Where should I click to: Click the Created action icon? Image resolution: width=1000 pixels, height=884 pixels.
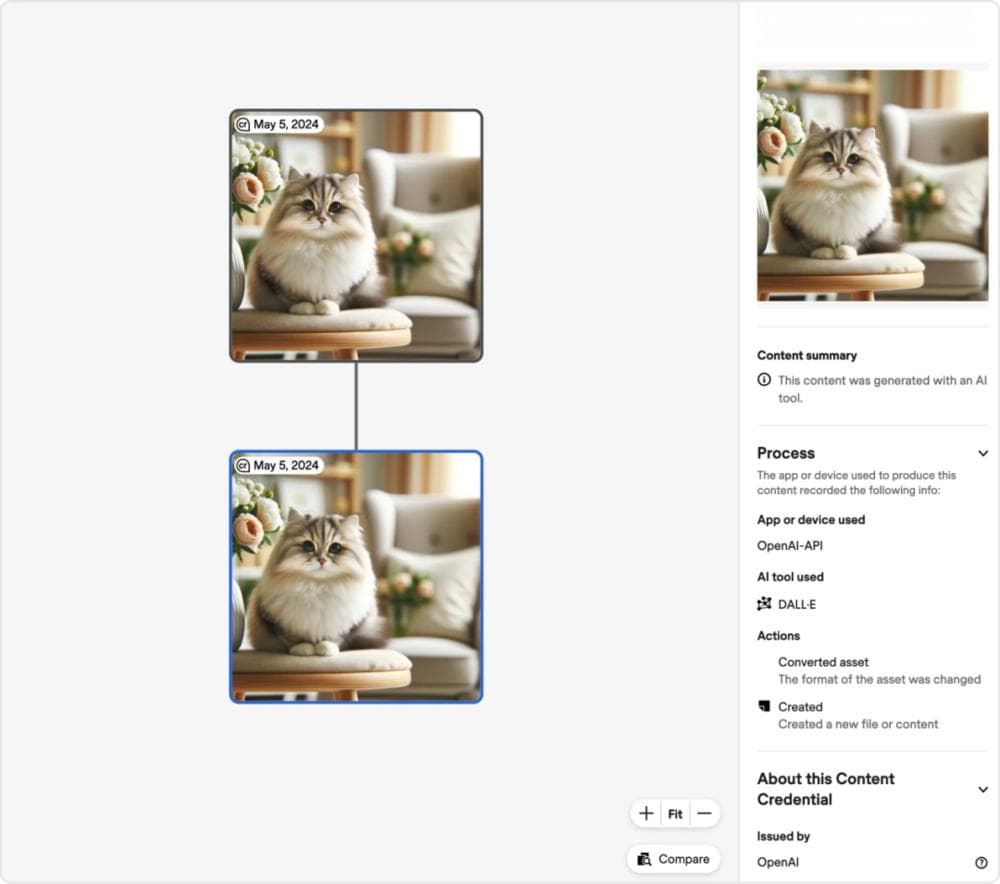coord(763,706)
